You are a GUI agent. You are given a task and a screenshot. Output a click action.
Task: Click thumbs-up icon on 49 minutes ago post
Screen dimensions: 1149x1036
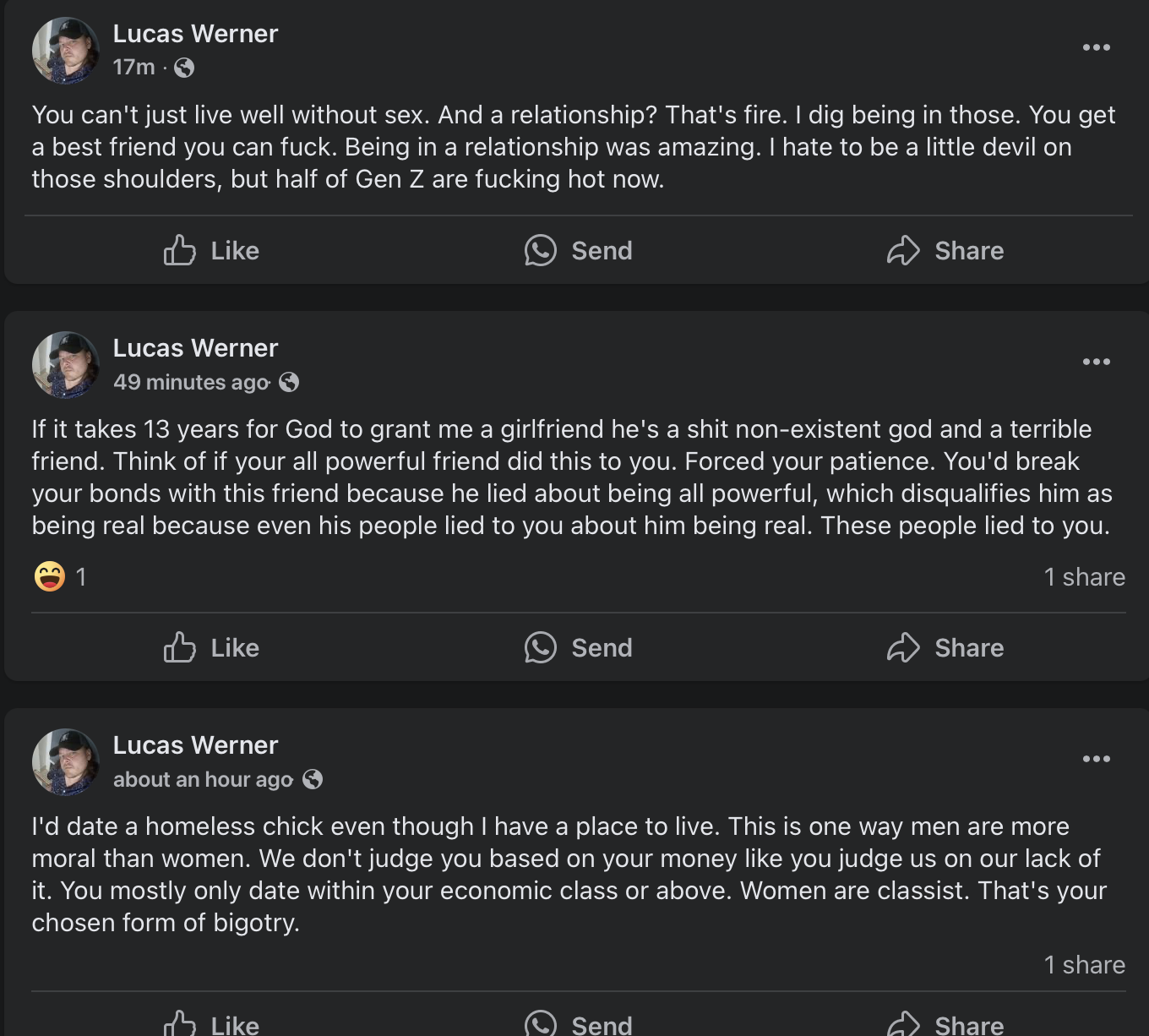[179, 647]
